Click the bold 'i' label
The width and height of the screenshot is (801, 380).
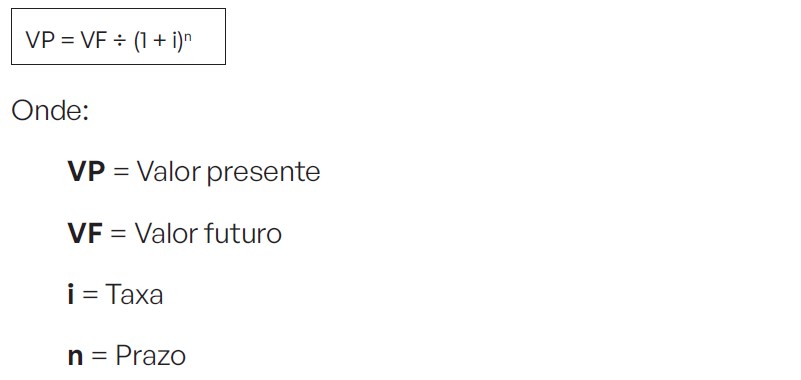(70, 294)
